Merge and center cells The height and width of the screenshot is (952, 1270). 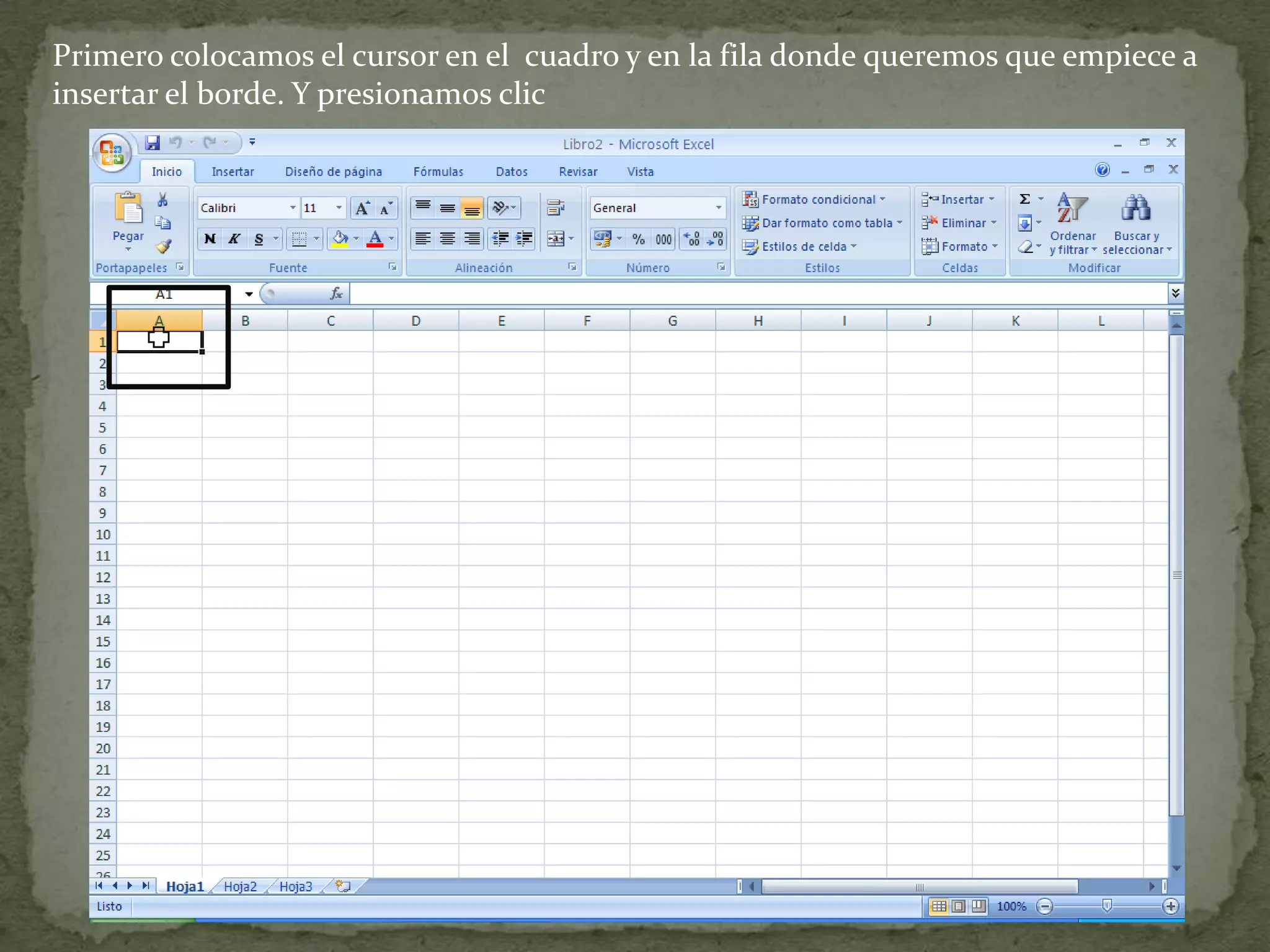click(x=555, y=239)
